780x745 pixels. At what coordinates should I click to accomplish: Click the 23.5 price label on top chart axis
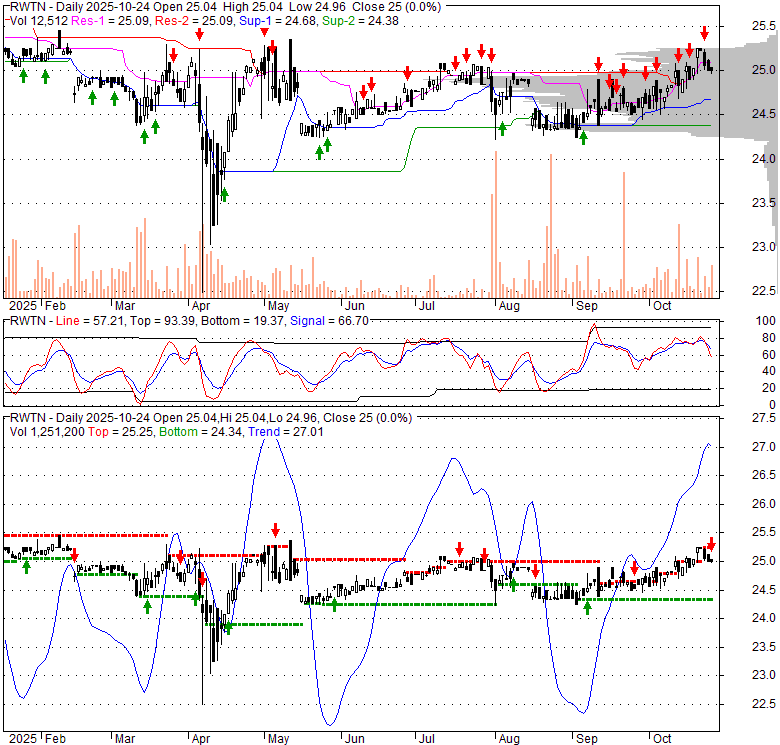coord(763,203)
